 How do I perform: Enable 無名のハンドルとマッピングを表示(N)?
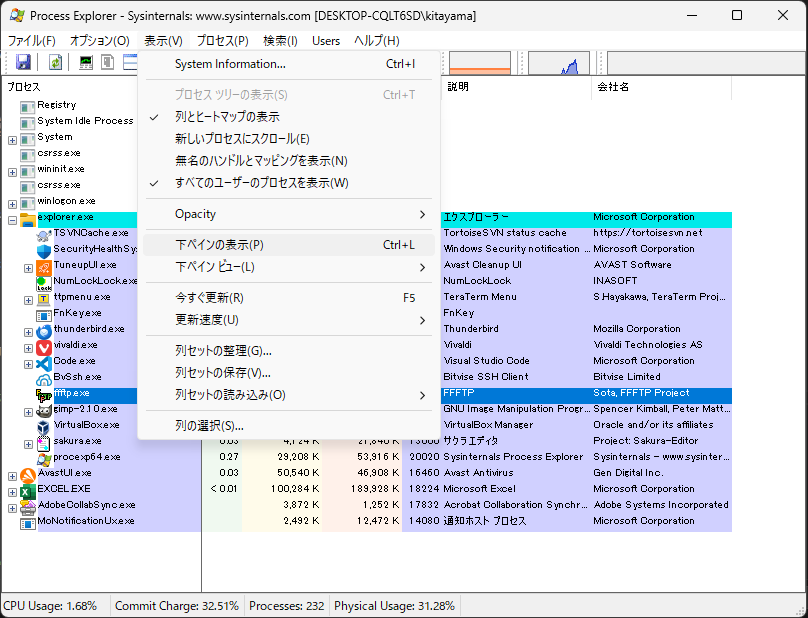[289, 161]
